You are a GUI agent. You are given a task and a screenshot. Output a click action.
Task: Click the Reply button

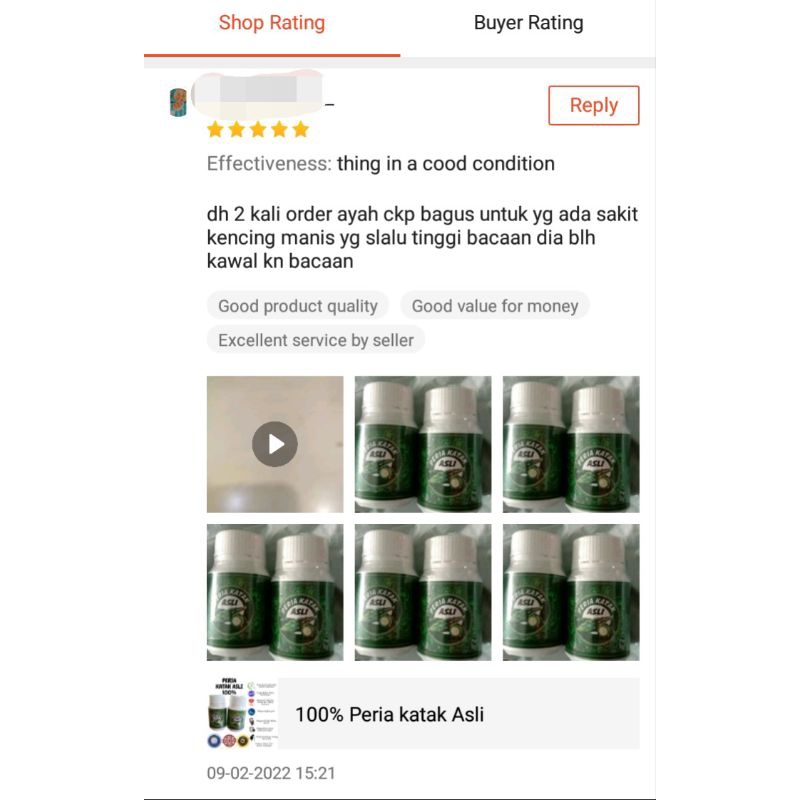click(593, 105)
